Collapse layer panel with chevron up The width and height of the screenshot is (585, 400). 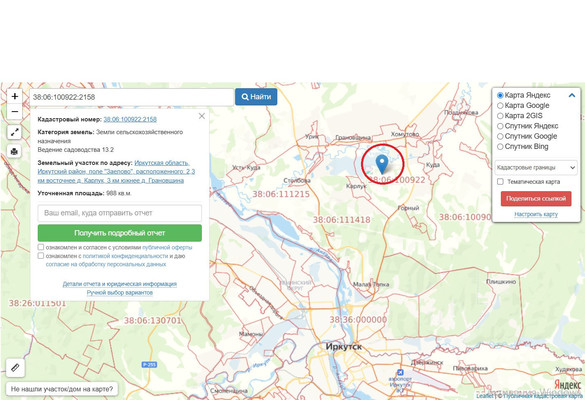pos(572,96)
